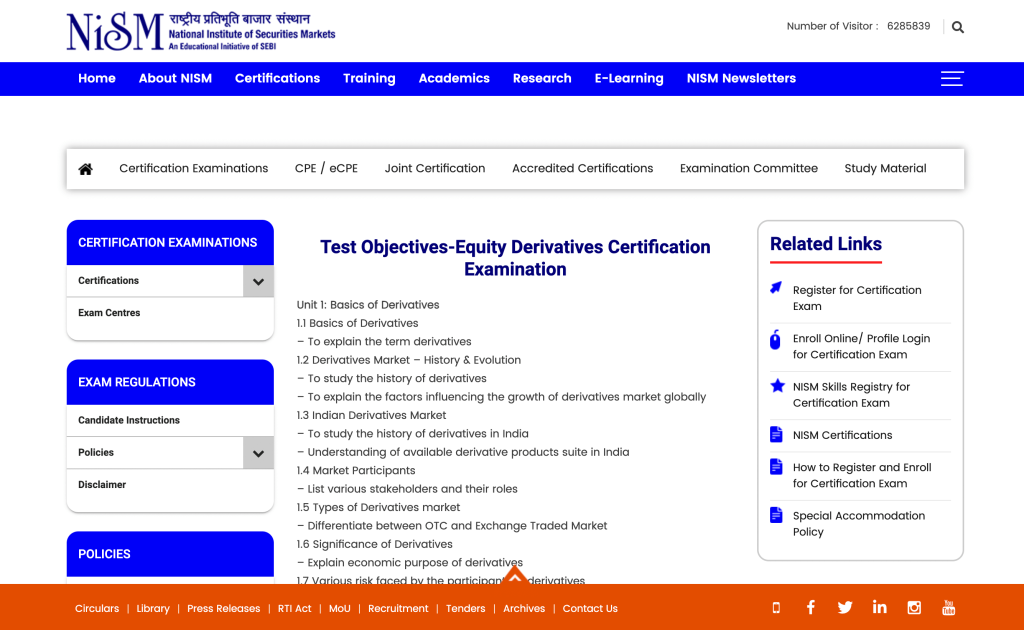Open the LinkedIn icon in footer
1024x630 pixels.
[880, 607]
